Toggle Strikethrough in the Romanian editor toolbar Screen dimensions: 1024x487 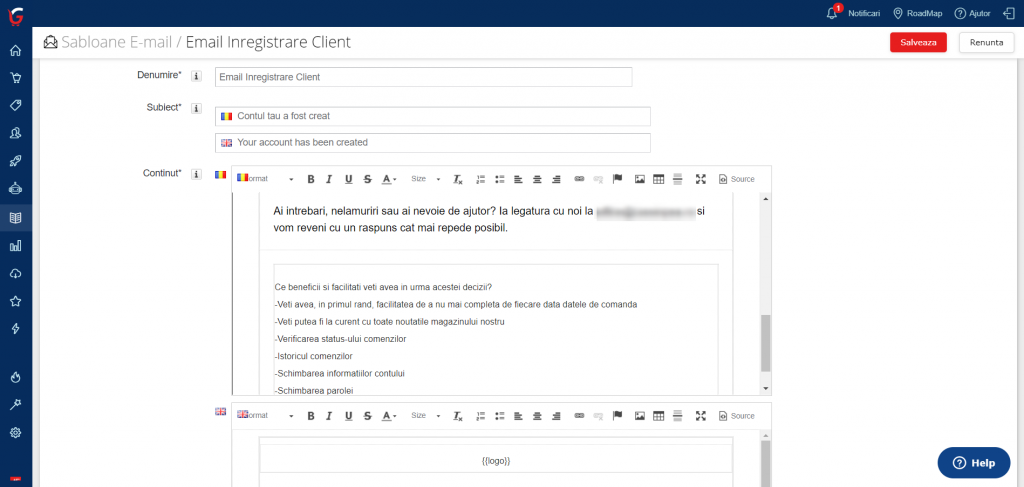368,179
